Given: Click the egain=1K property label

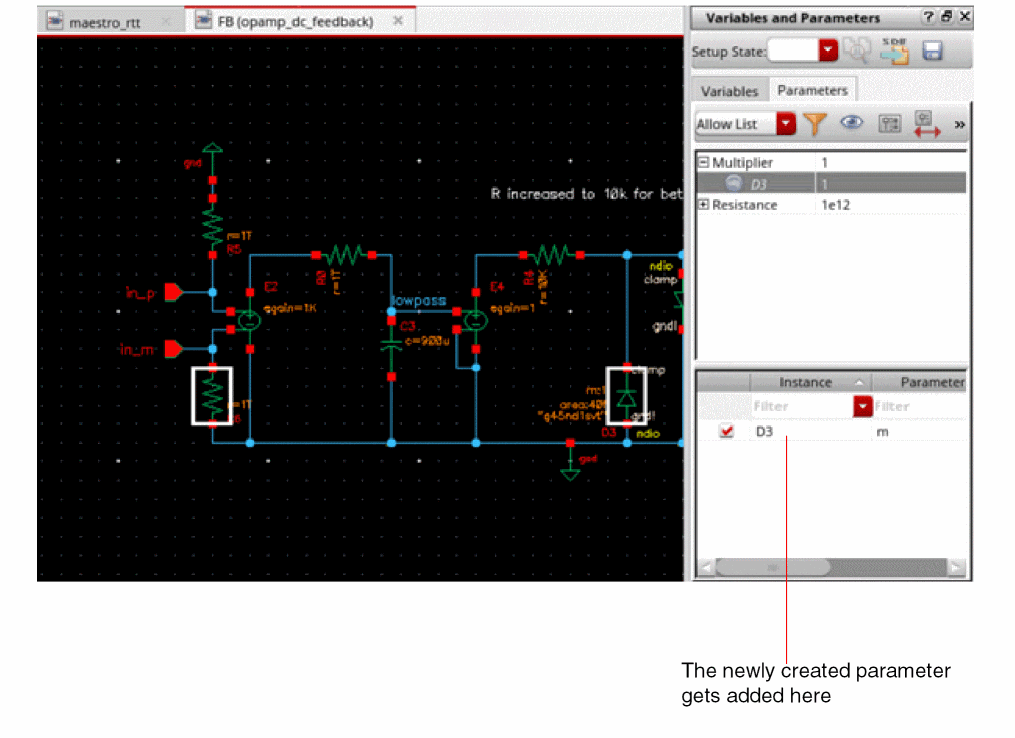Looking at the screenshot, I should 290,308.
